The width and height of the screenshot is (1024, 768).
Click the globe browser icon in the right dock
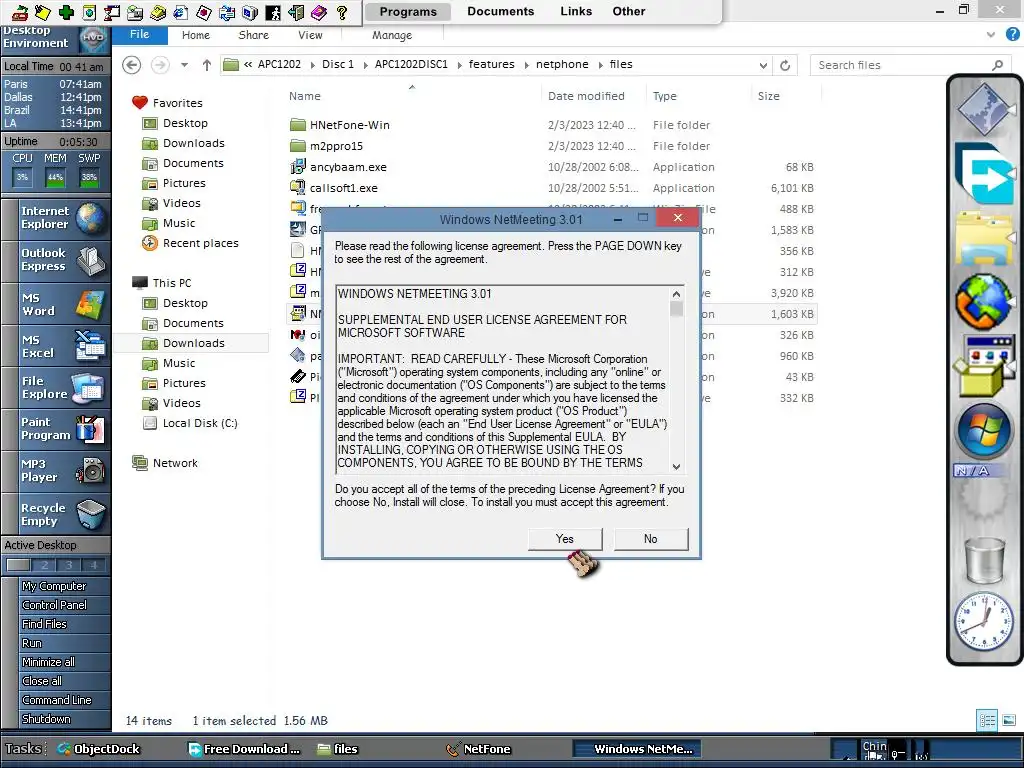[x=984, y=302]
